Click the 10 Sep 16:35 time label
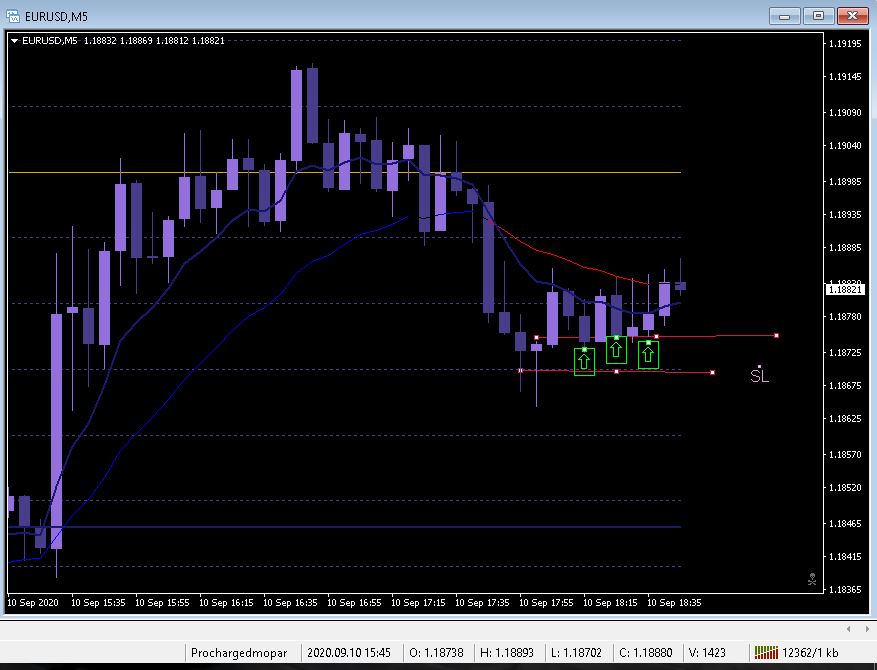The image size is (877, 670). [290, 602]
